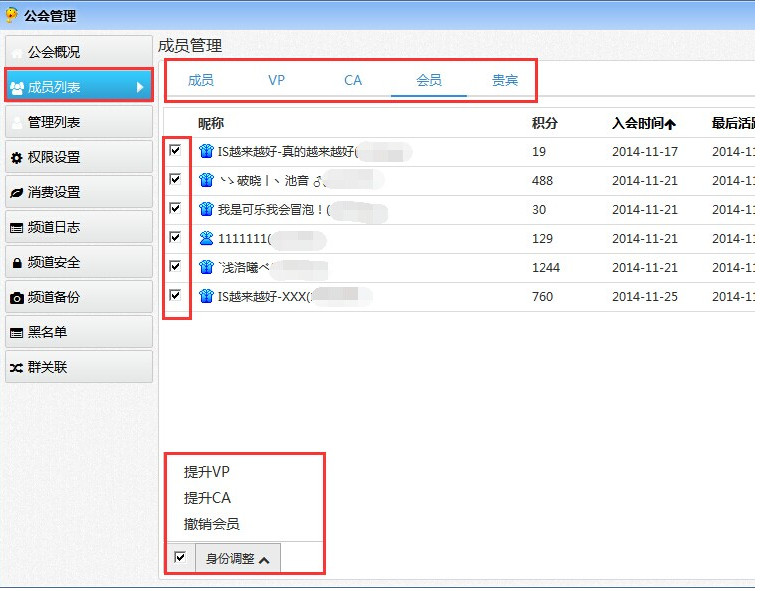
Task: Click the gear icon beside 权限设置
Action: click(x=16, y=158)
